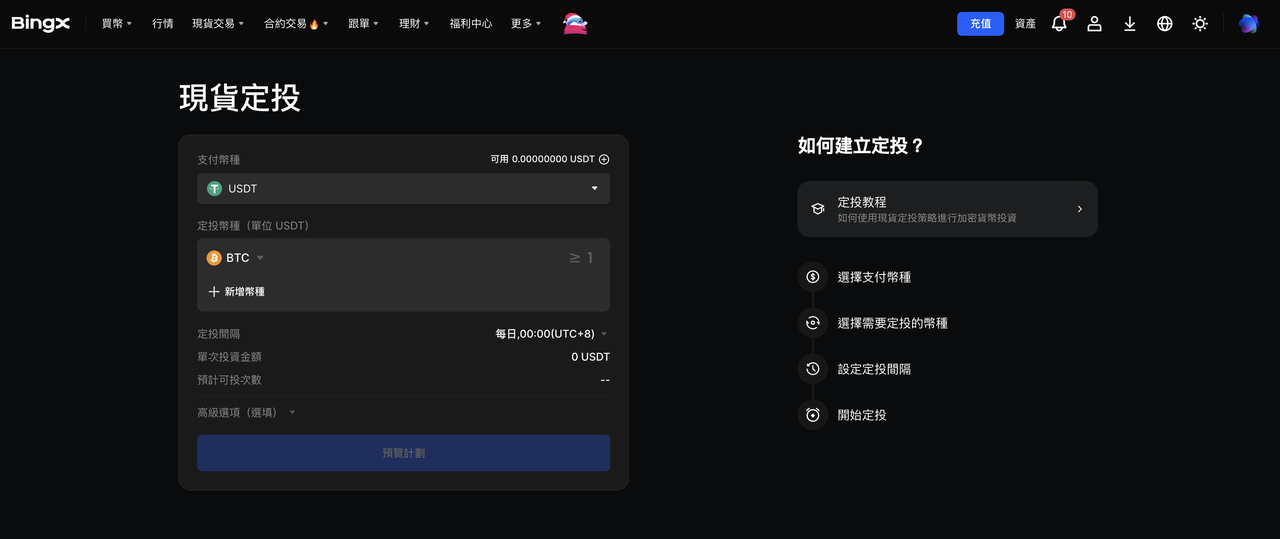Open the BTC coin selector dropdown
1280x539 pixels.
click(236, 258)
